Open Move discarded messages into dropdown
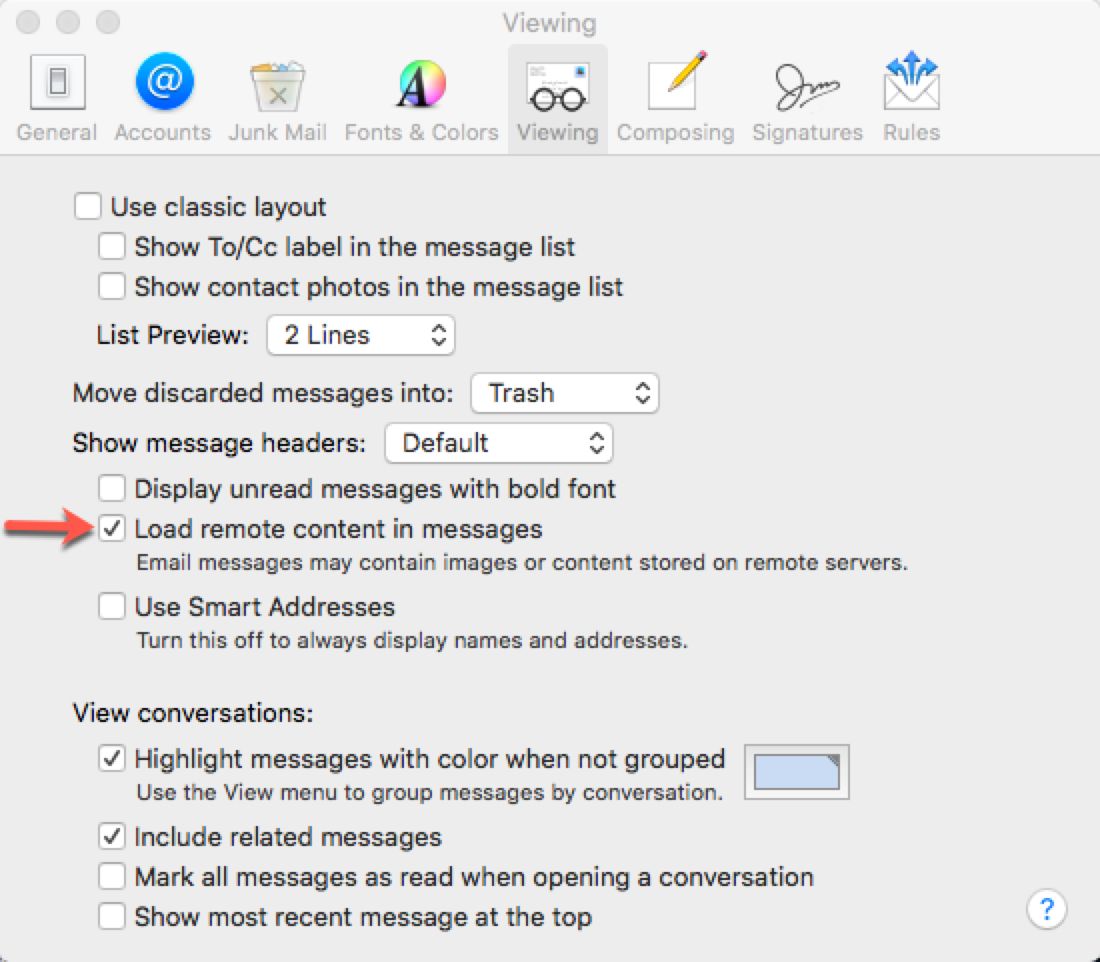The width and height of the screenshot is (1100, 962). (564, 394)
